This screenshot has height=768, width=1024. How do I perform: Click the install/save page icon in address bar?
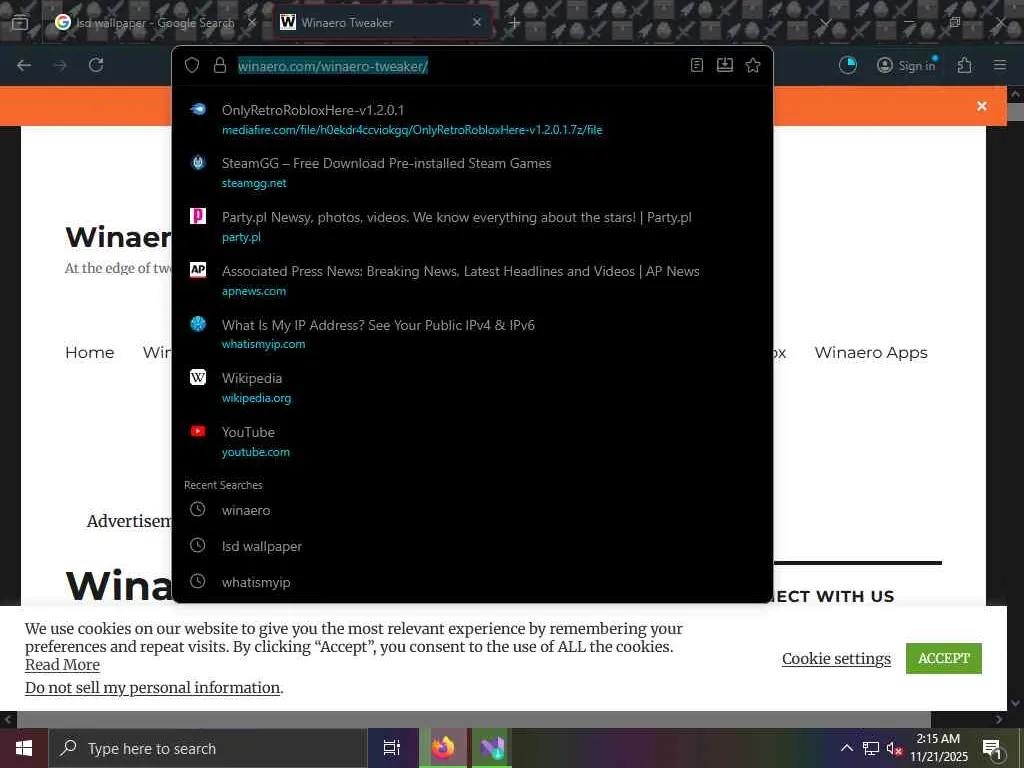point(725,65)
